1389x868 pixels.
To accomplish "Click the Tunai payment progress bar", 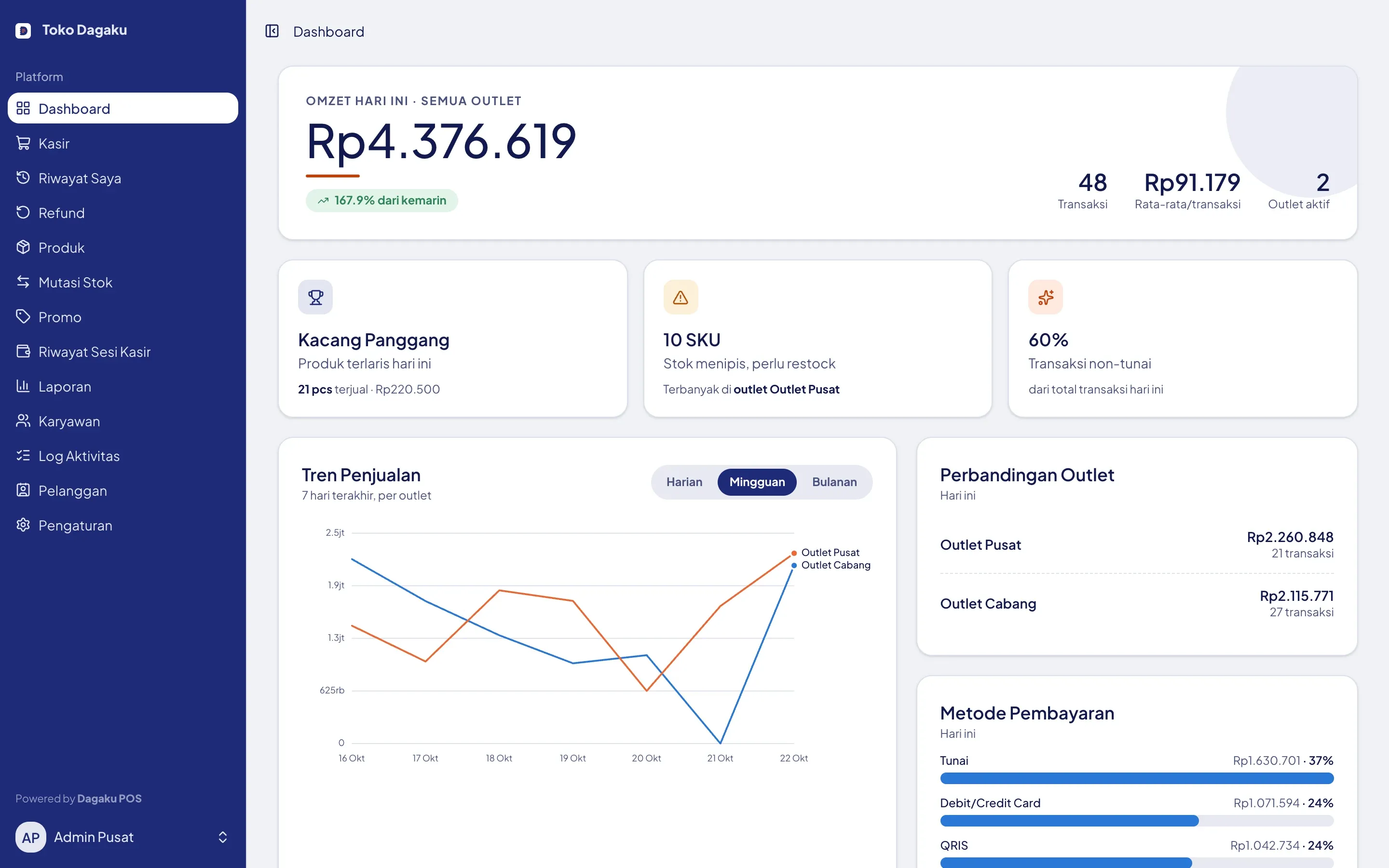I will [1136, 778].
